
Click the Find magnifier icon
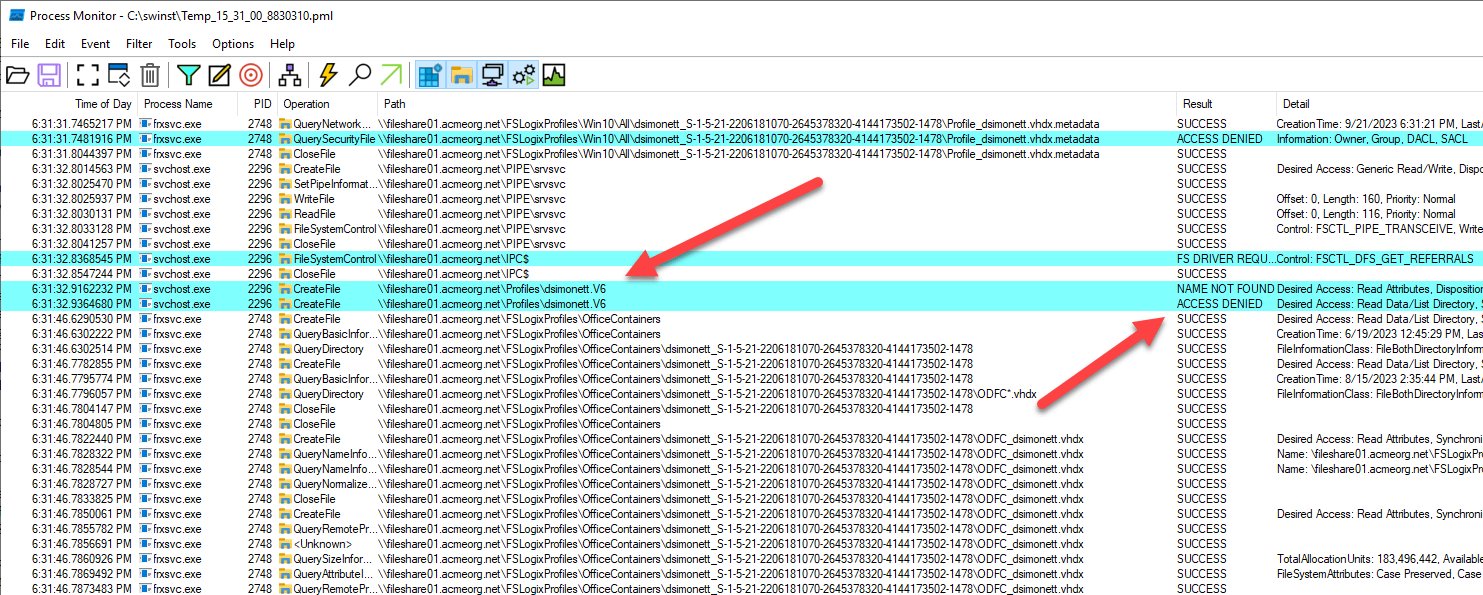point(360,74)
